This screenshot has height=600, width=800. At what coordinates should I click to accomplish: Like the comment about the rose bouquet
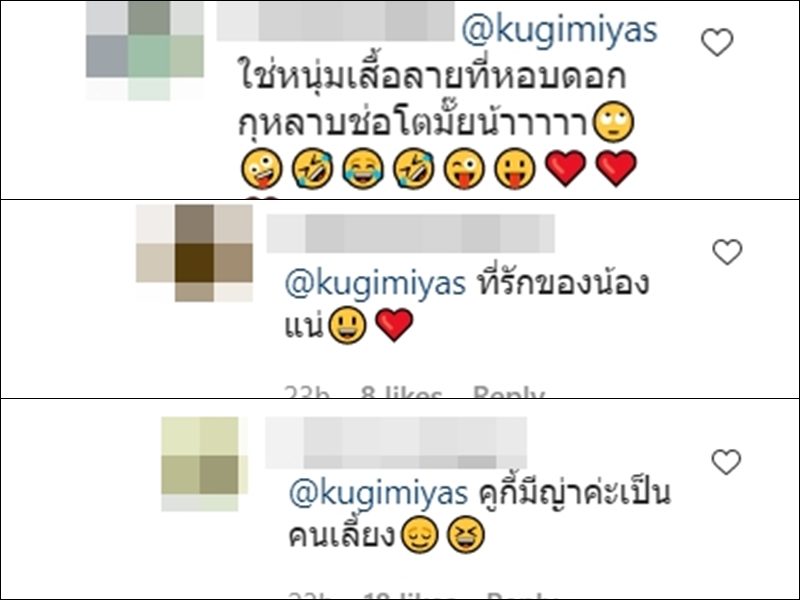click(717, 42)
